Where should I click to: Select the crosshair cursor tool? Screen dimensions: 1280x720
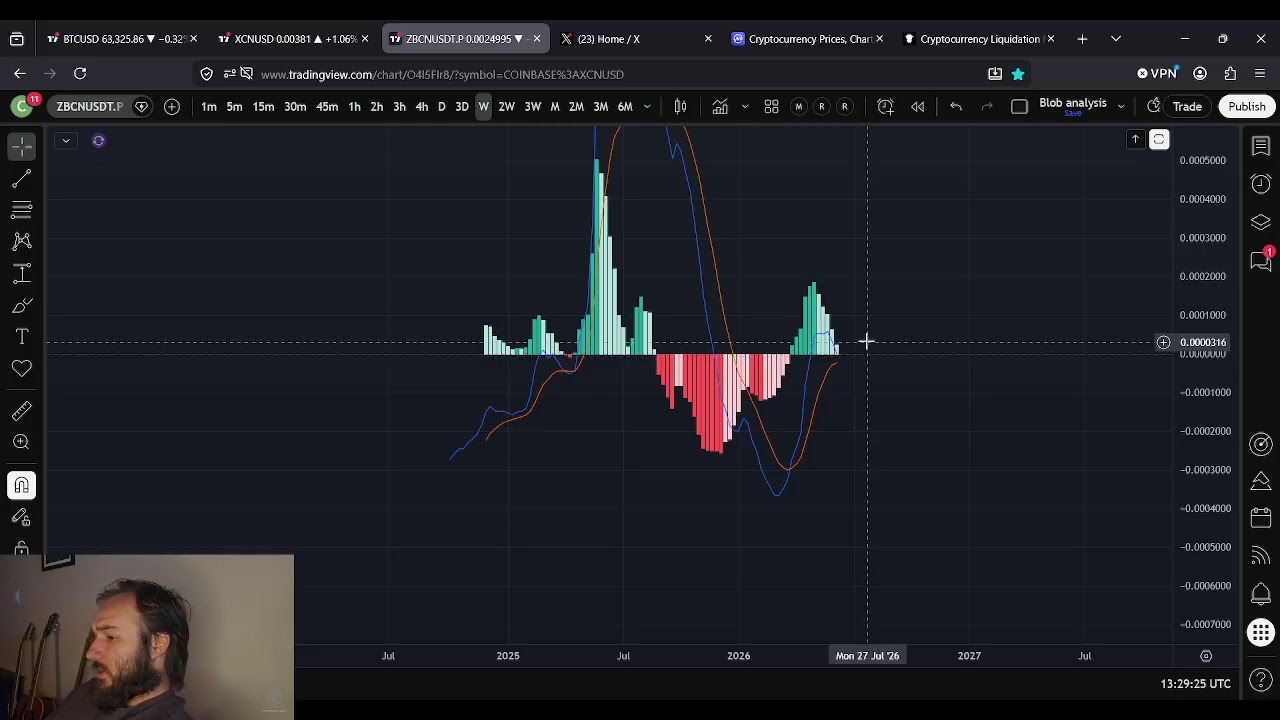[x=21, y=146]
